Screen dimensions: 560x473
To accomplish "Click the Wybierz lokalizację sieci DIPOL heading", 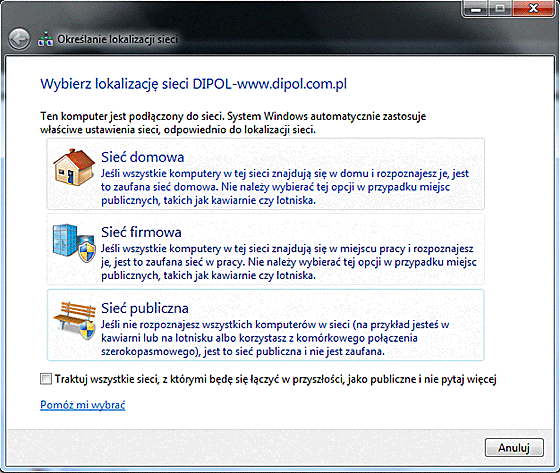I will 193,84.
